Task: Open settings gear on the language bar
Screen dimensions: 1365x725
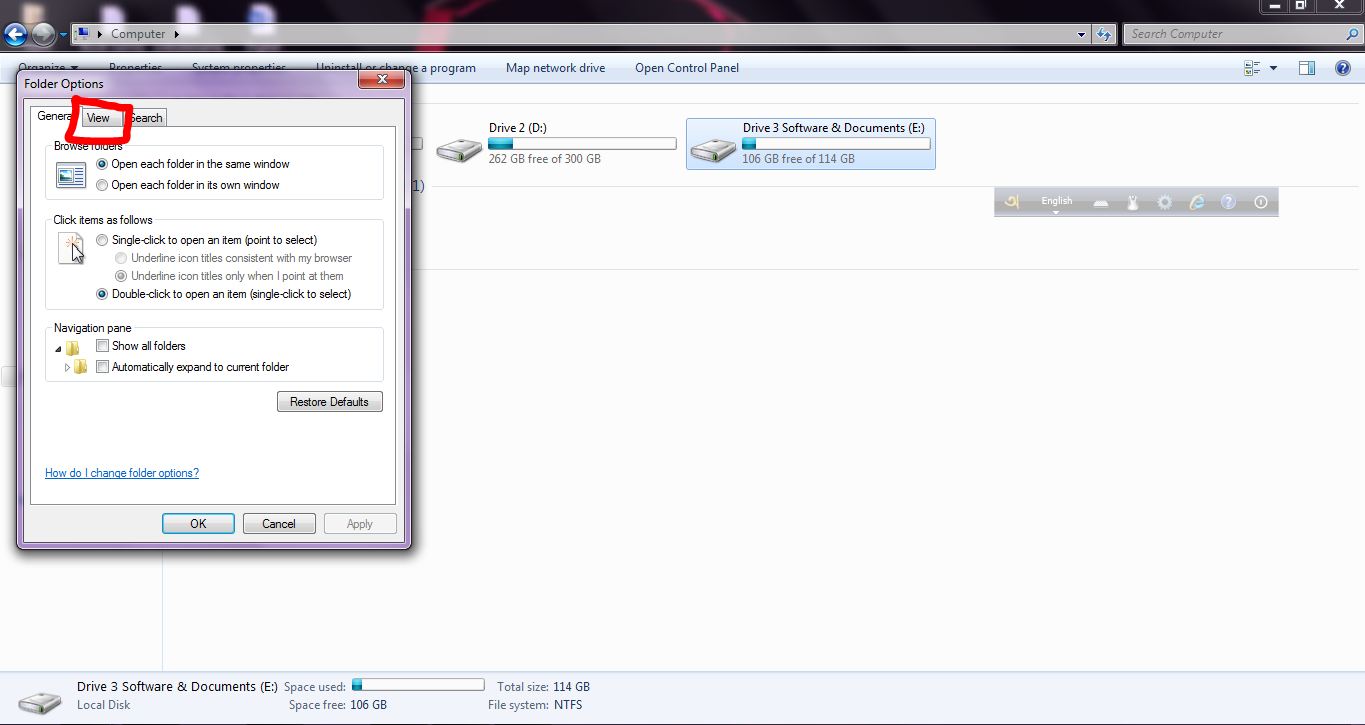Action: tap(1164, 202)
